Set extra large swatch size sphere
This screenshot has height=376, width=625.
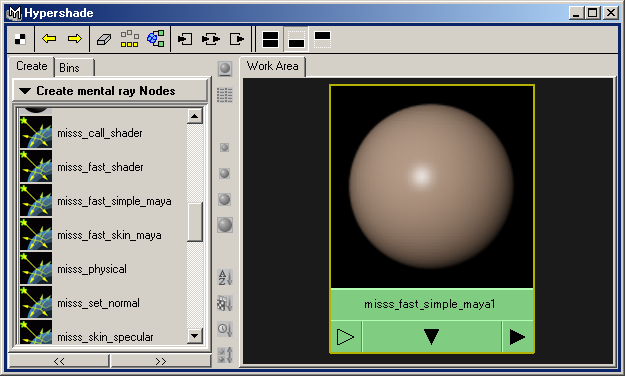(x=225, y=225)
